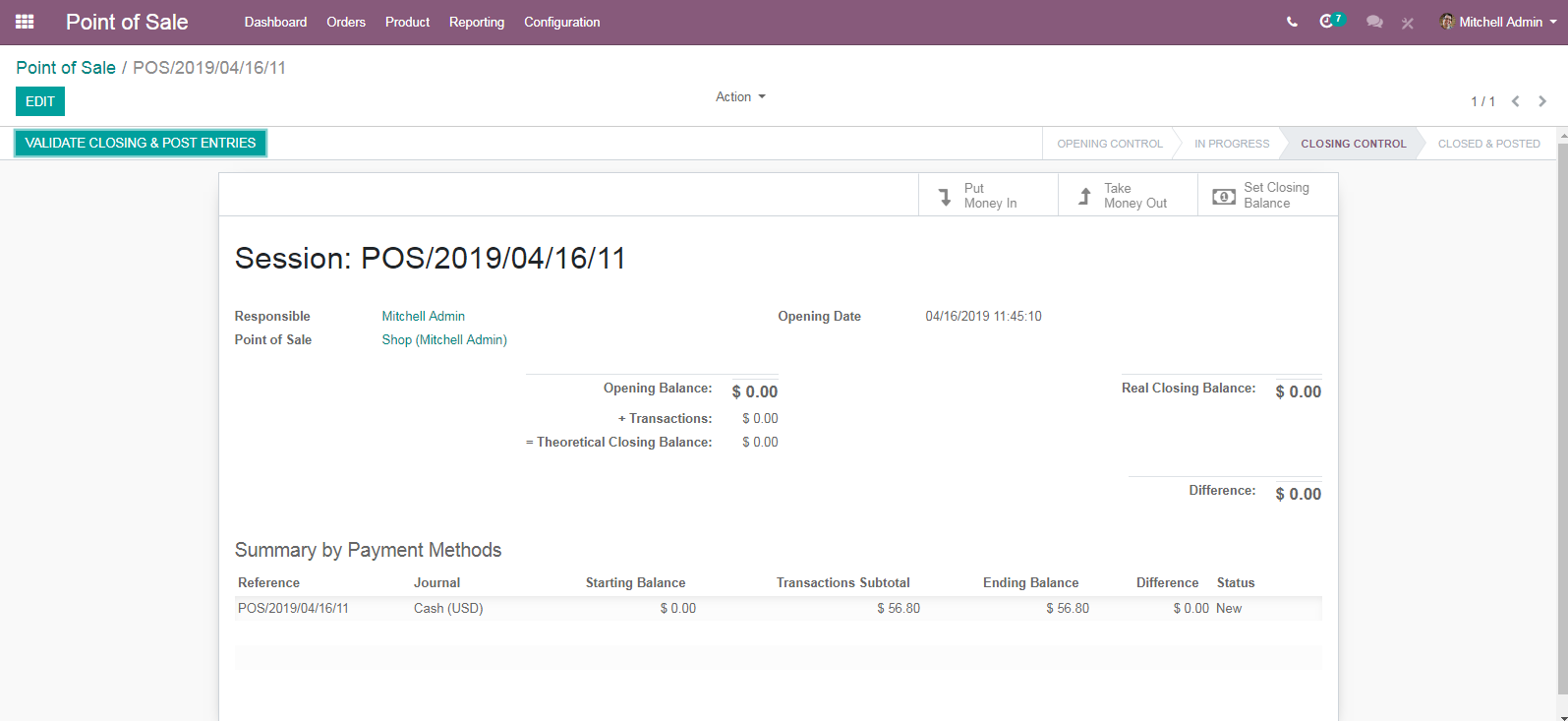The image size is (1568, 721).
Task: Click the Point of Sale app title
Action: click(127, 22)
